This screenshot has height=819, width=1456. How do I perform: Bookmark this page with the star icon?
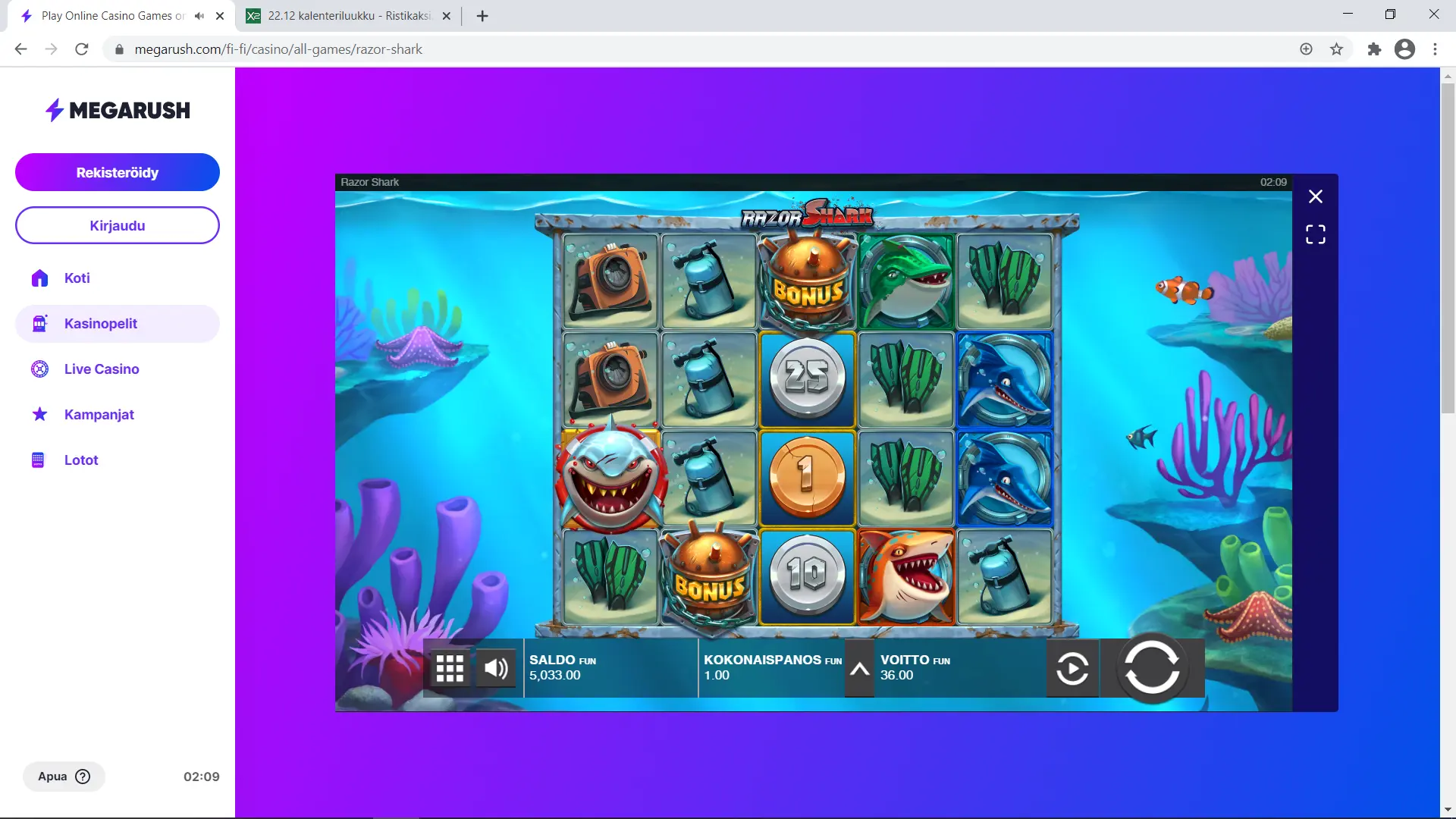pyautogui.click(x=1336, y=49)
